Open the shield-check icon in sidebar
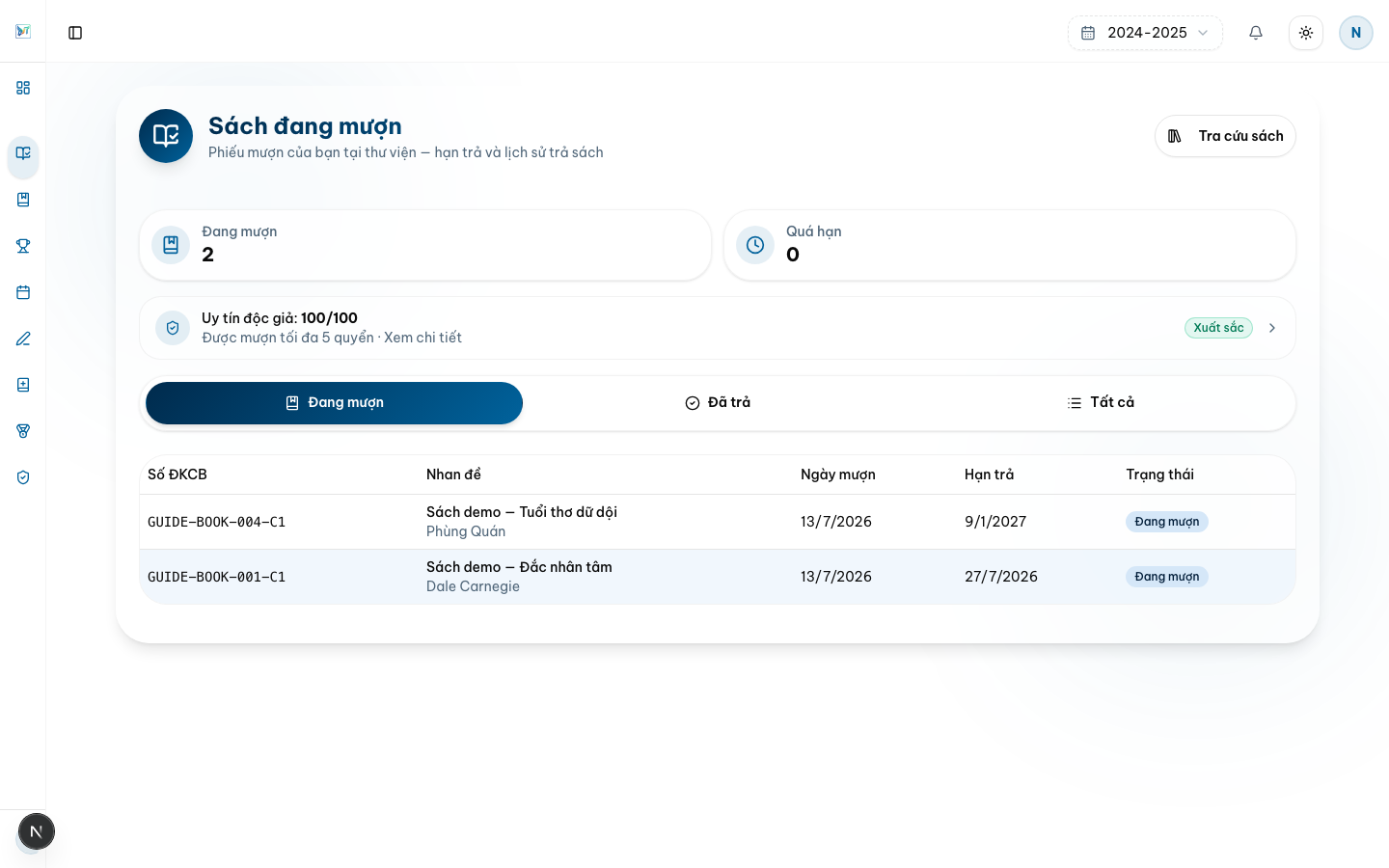The width and height of the screenshot is (1389, 868). [x=23, y=477]
